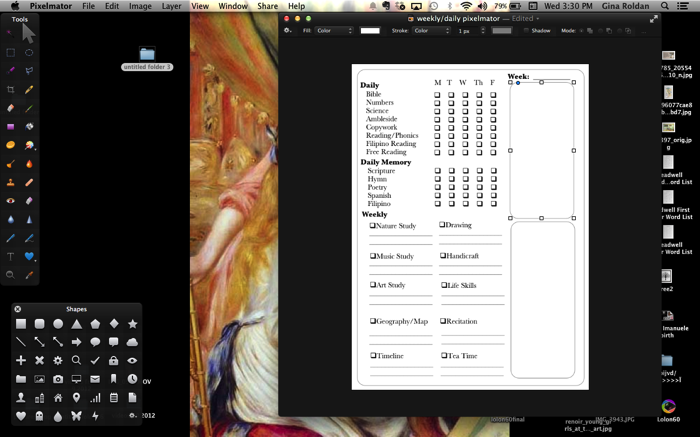Viewport: 700px width, 437px height.
Task: Open the shape settings gear menu
Action: [289, 31]
